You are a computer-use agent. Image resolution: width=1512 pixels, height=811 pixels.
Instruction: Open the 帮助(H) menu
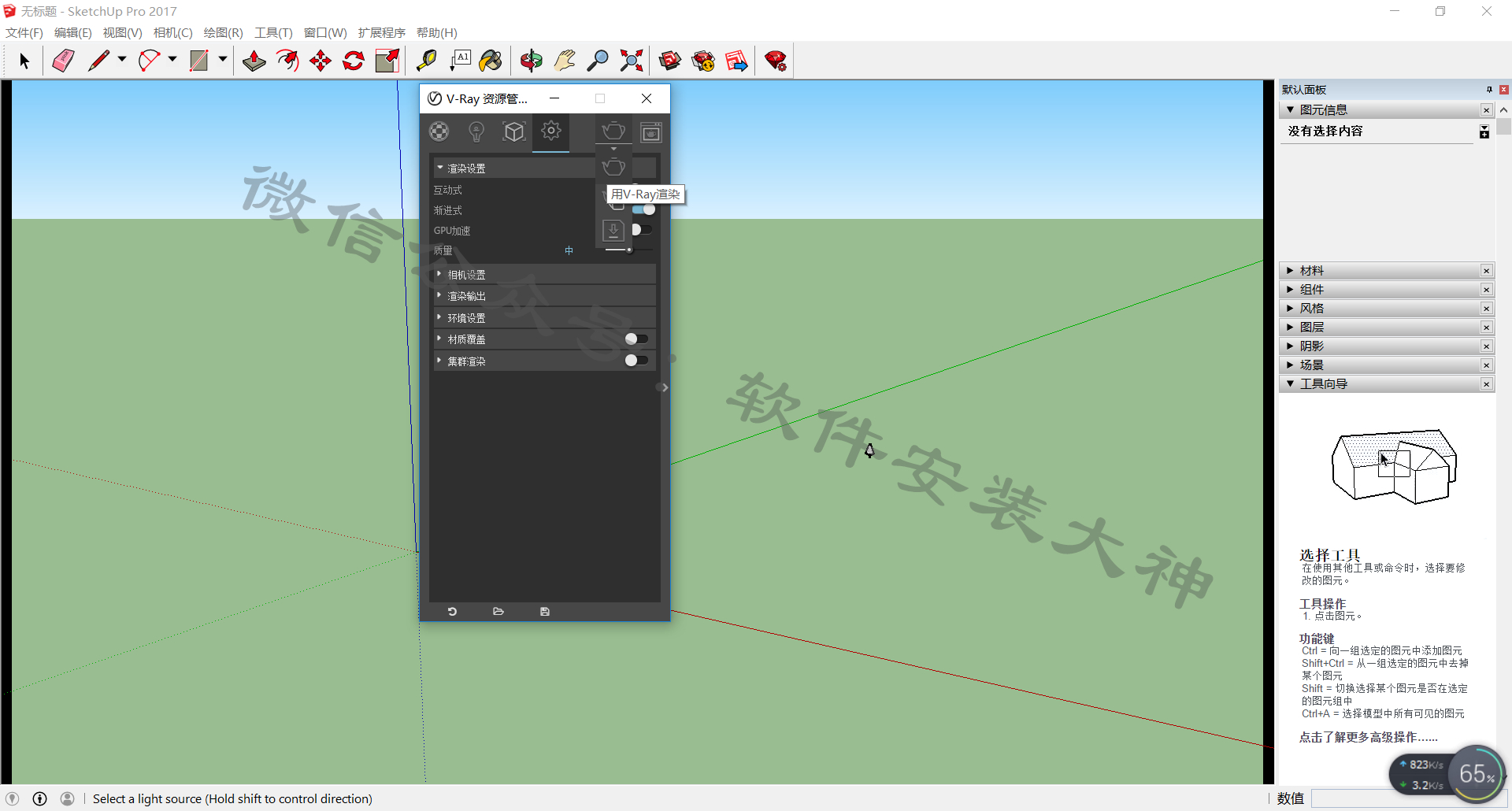(x=436, y=32)
